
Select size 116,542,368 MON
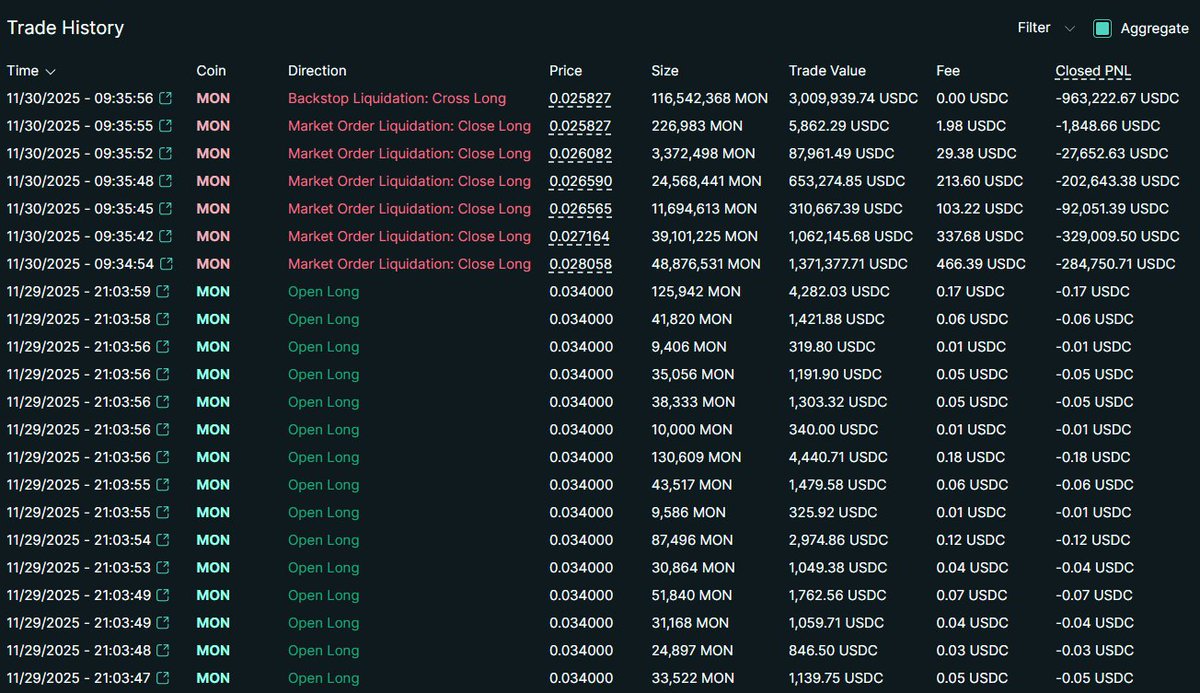point(710,98)
